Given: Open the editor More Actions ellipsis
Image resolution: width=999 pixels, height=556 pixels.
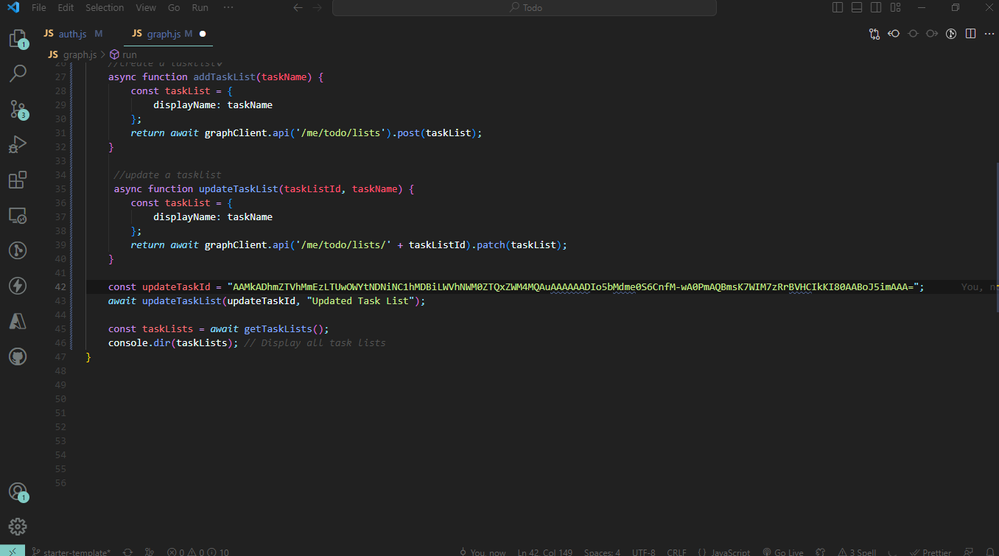Looking at the screenshot, I should [x=989, y=34].
